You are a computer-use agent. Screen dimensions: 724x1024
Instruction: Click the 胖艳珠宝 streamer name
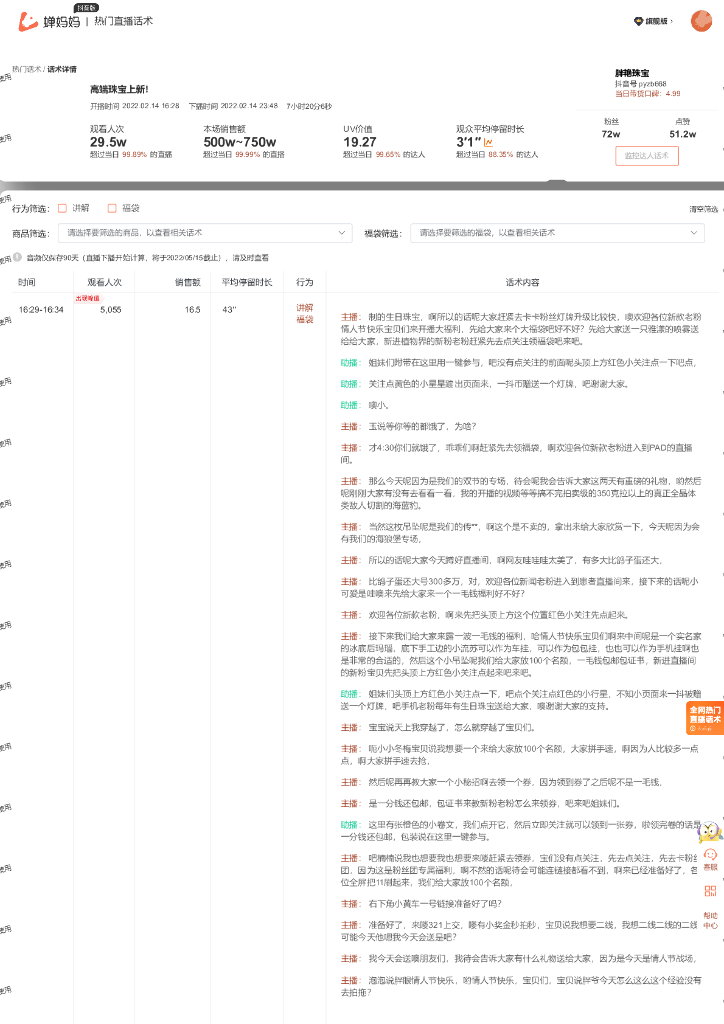(x=632, y=73)
